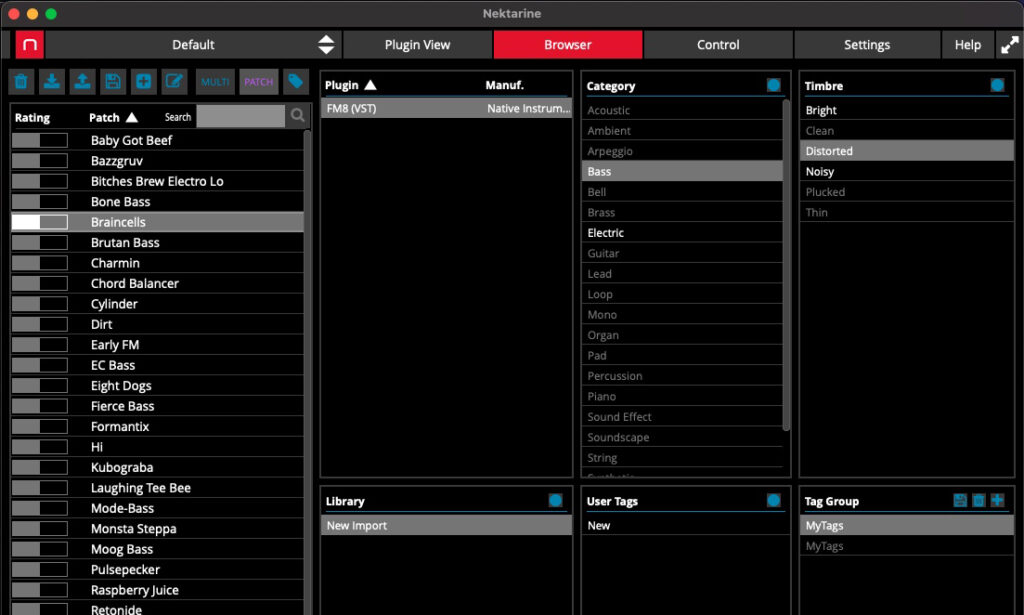This screenshot has height=615, width=1024.
Task: Click the export (upload arrow) icon
Action: tap(82, 82)
